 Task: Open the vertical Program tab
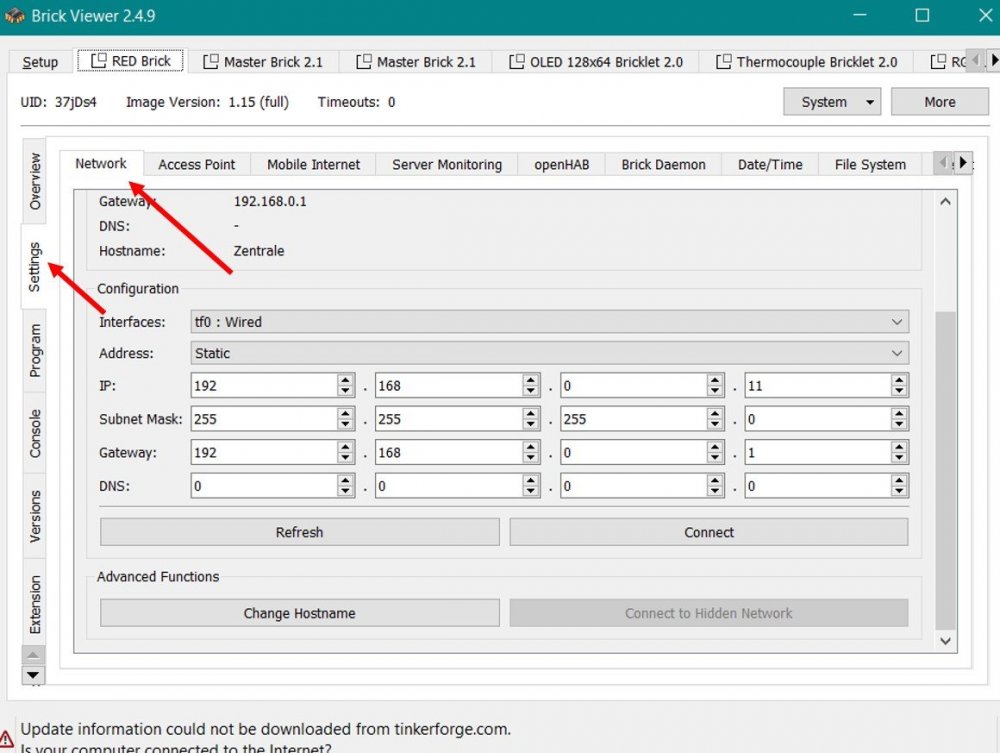35,350
